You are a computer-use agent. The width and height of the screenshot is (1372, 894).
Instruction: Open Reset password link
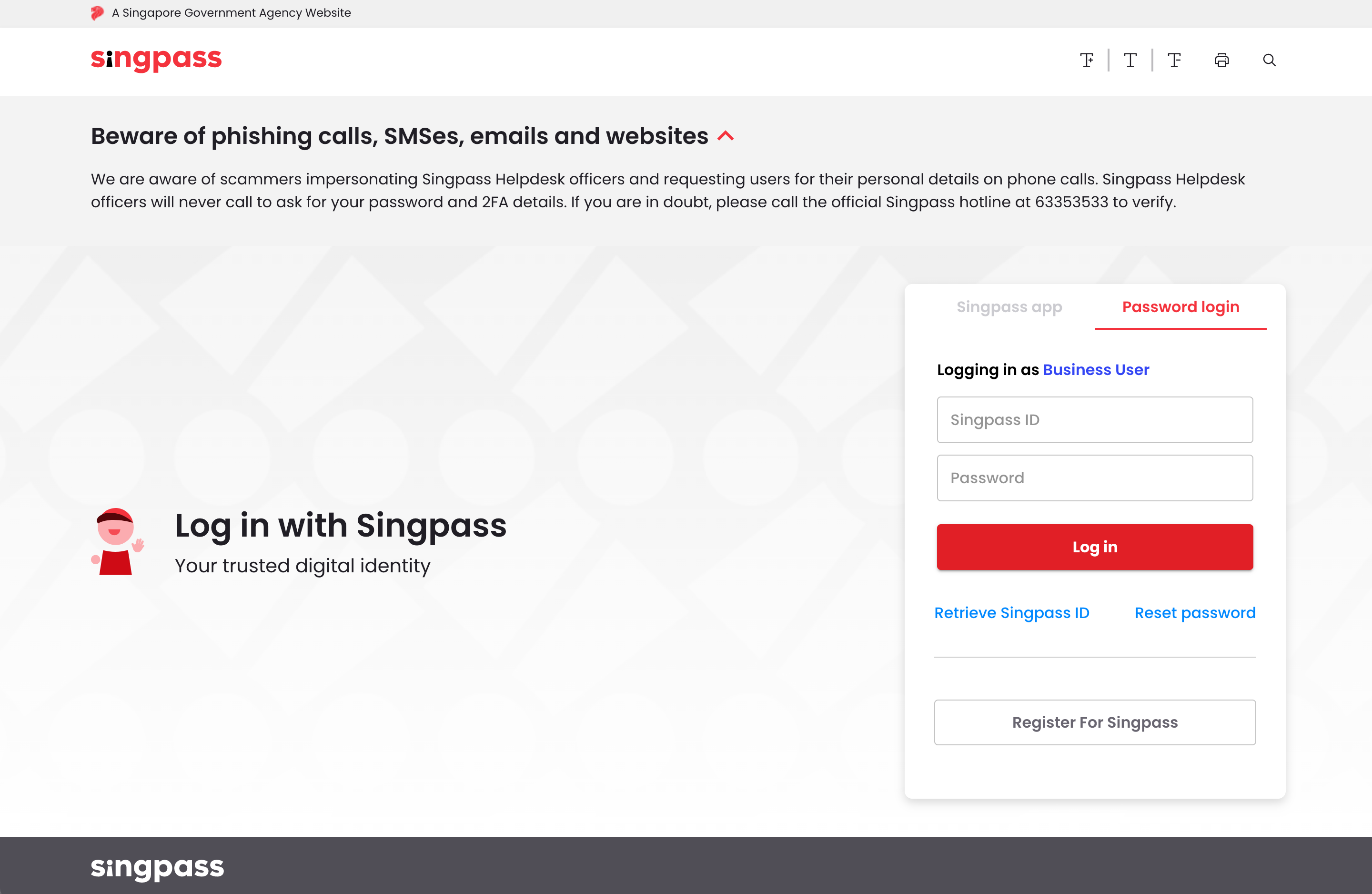1195,613
